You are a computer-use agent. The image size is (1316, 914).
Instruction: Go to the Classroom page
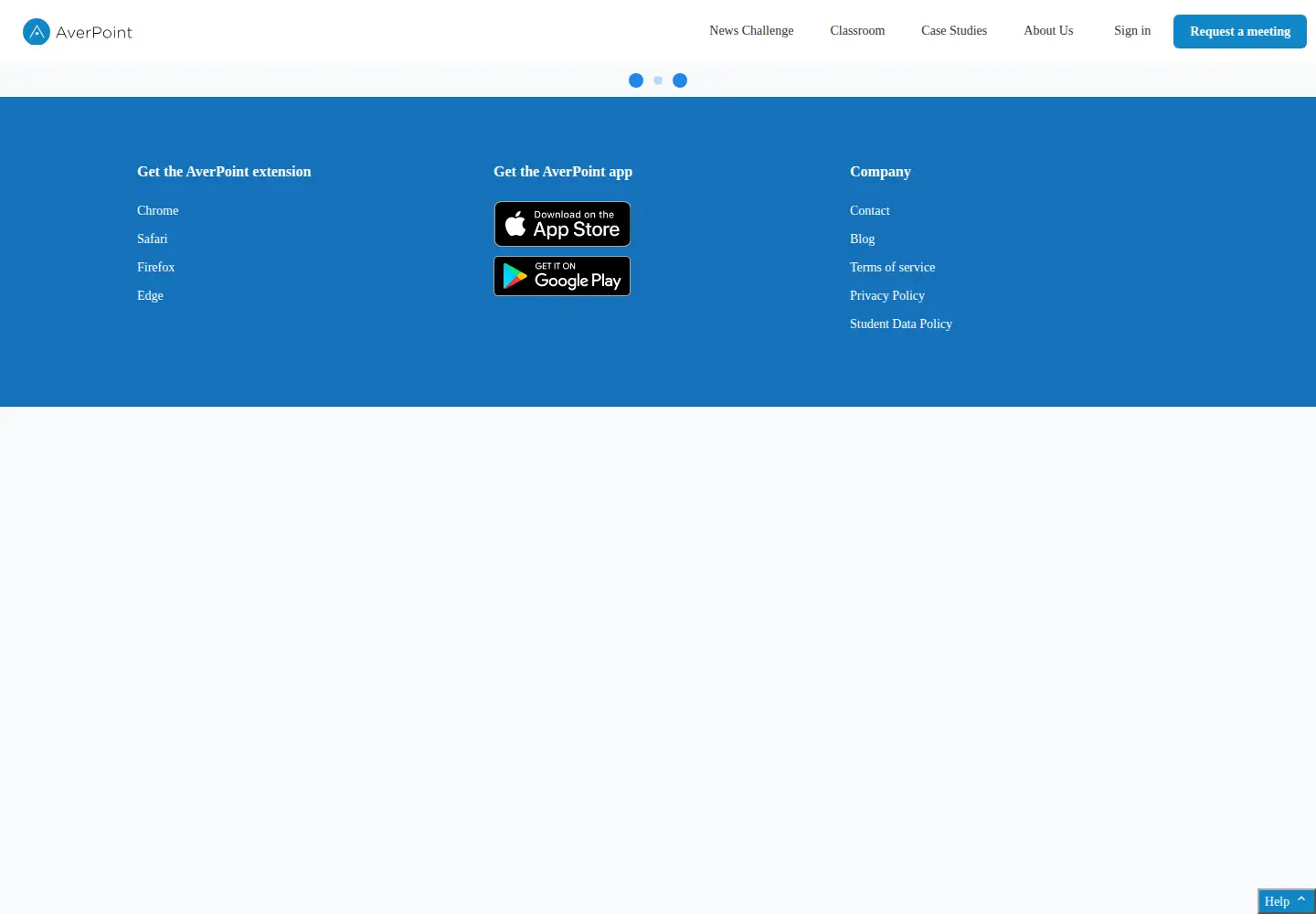pos(857,31)
